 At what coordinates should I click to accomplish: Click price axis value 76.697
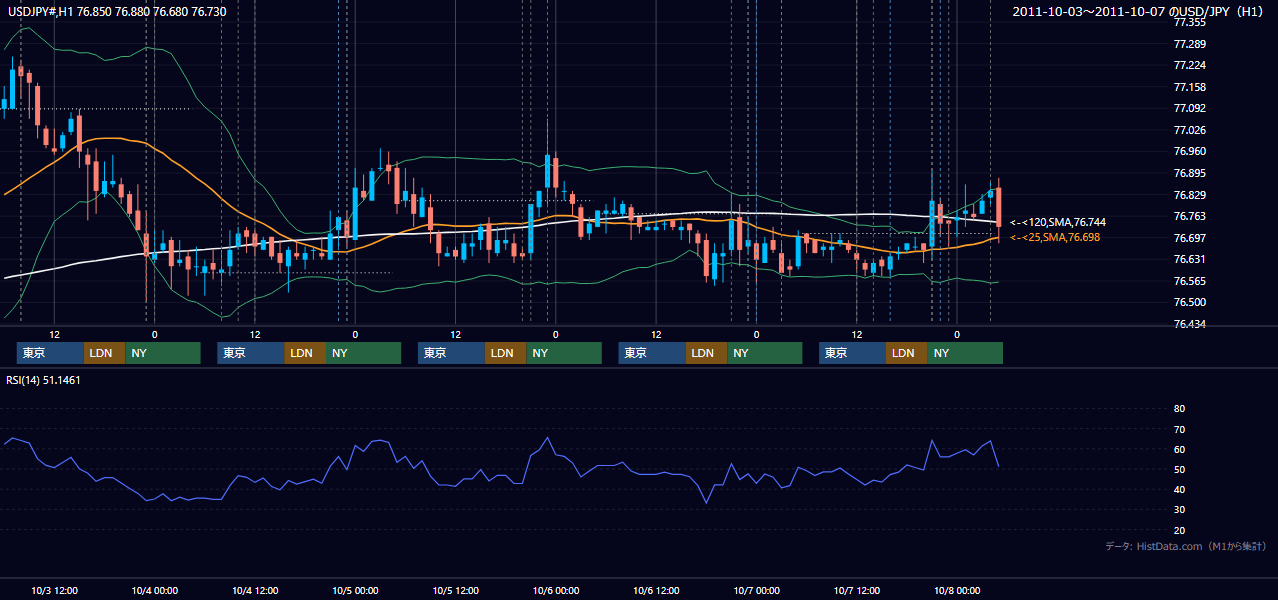(1188, 237)
